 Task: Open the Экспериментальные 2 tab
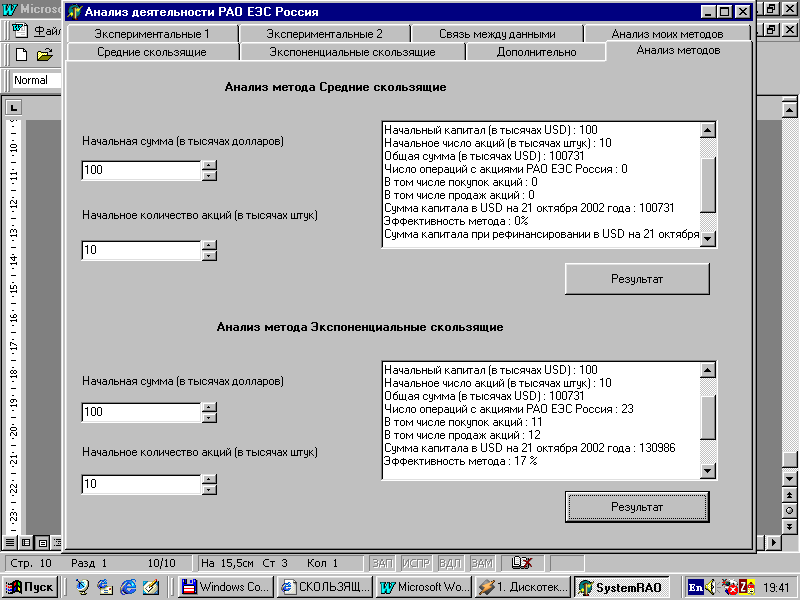pos(324,34)
